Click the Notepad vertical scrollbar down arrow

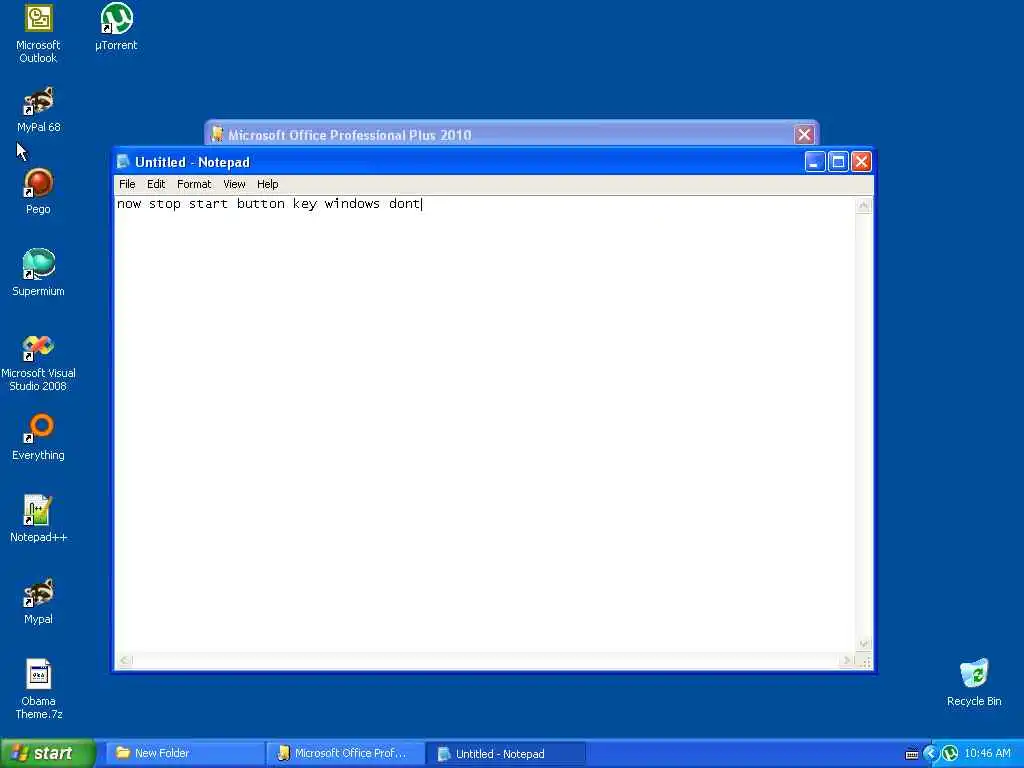(863, 644)
